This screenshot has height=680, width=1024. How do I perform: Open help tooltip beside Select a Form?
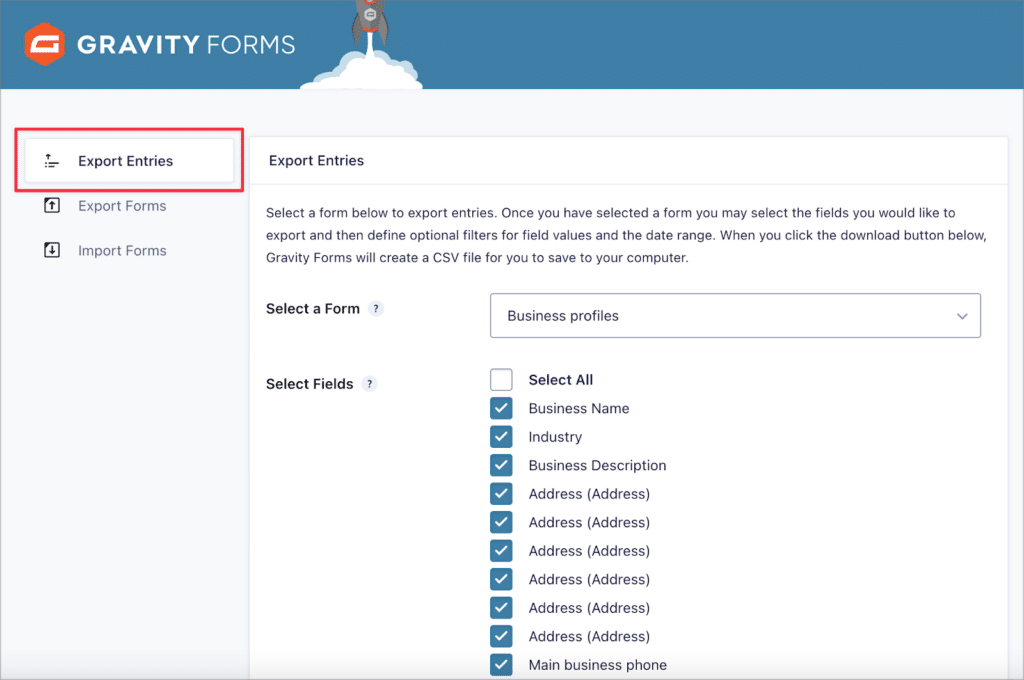376,309
